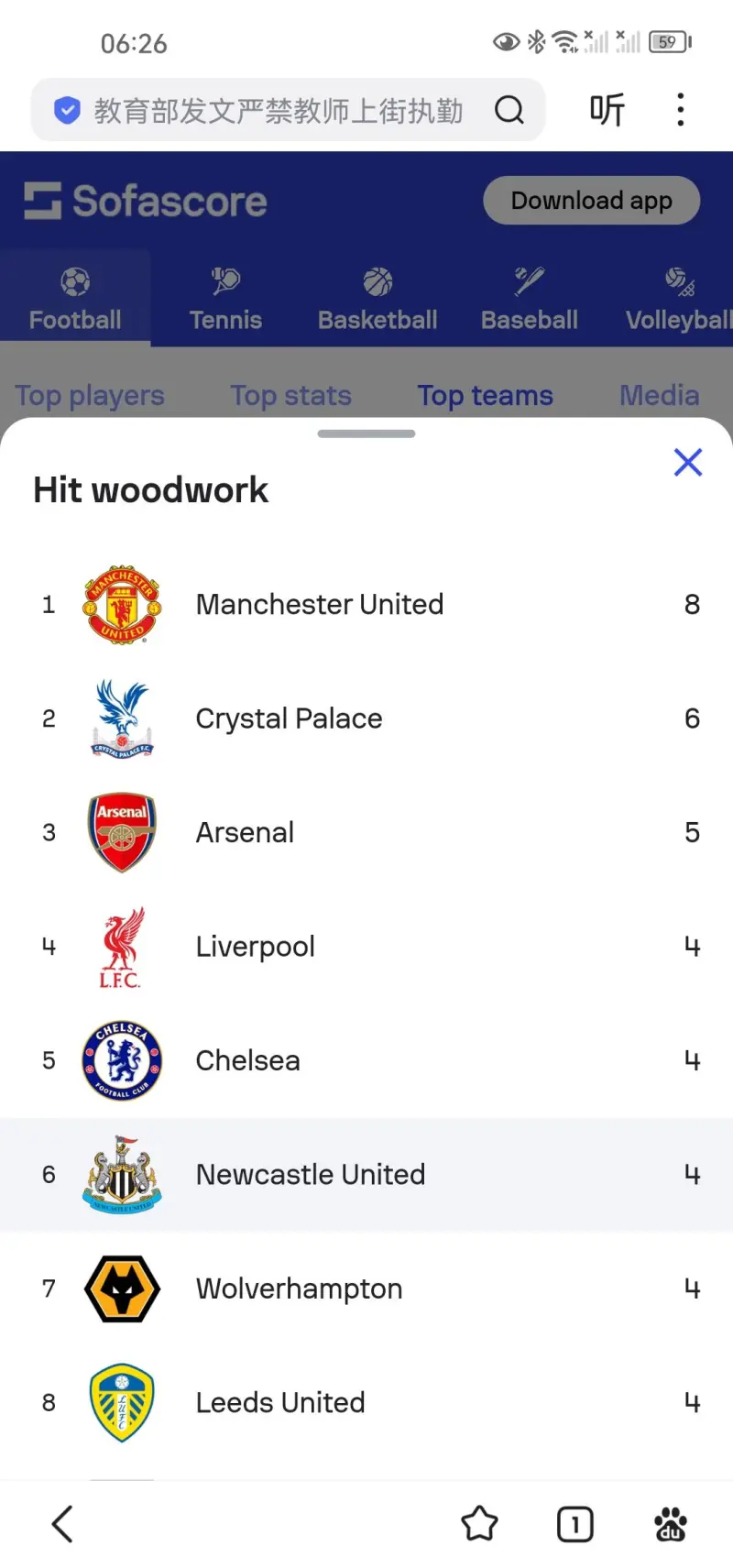Image resolution: width=733 pixels, height=1568 pixels.
Task: Switch to the Tennis sport tab
Action: click(225, 299)
